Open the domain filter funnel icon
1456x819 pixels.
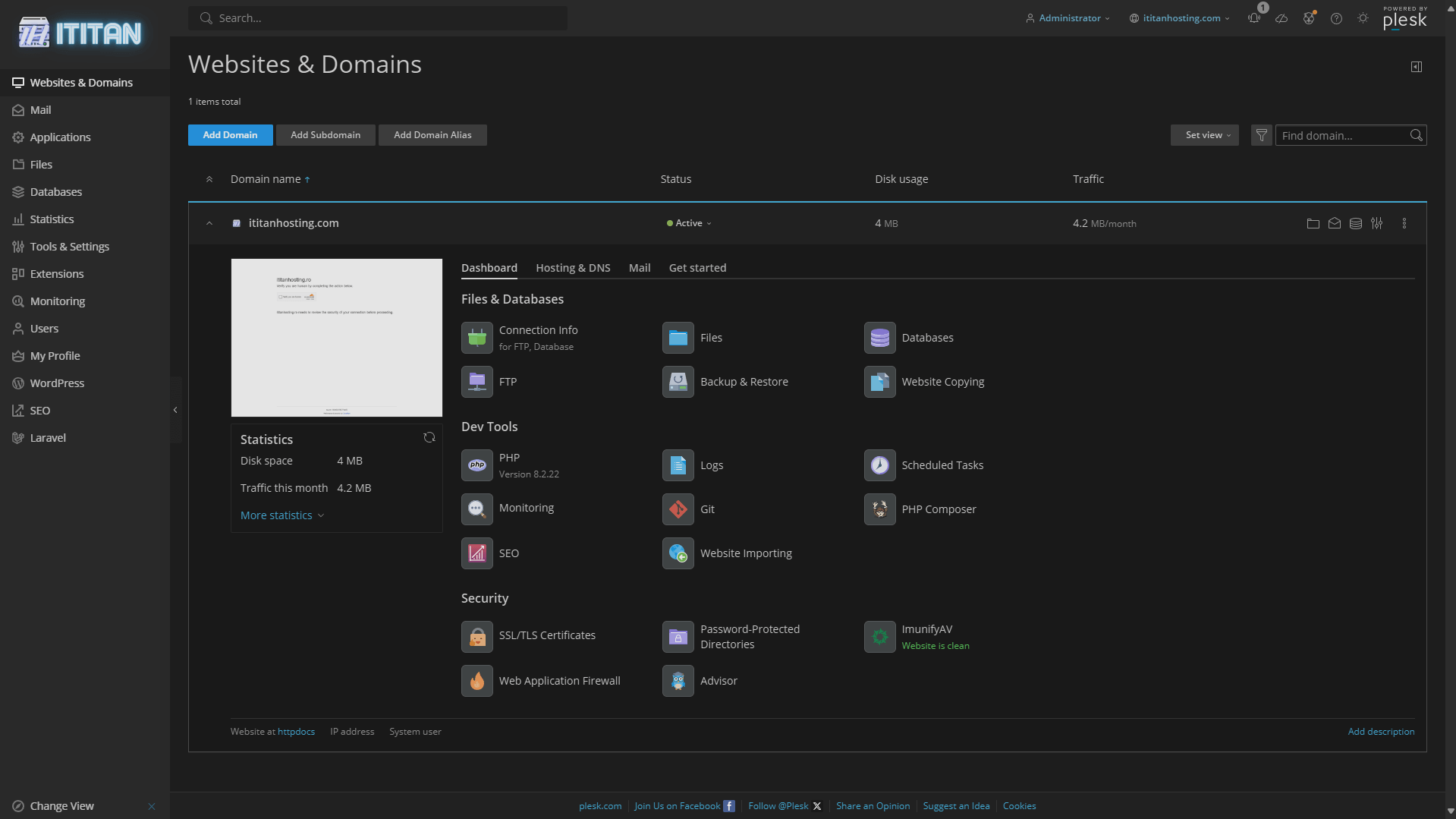click(1262, 135)
